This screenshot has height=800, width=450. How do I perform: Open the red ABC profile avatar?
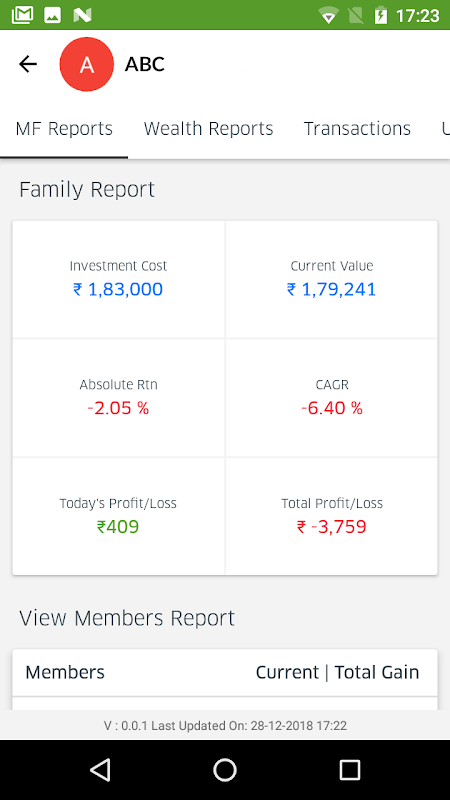point(87,64)
